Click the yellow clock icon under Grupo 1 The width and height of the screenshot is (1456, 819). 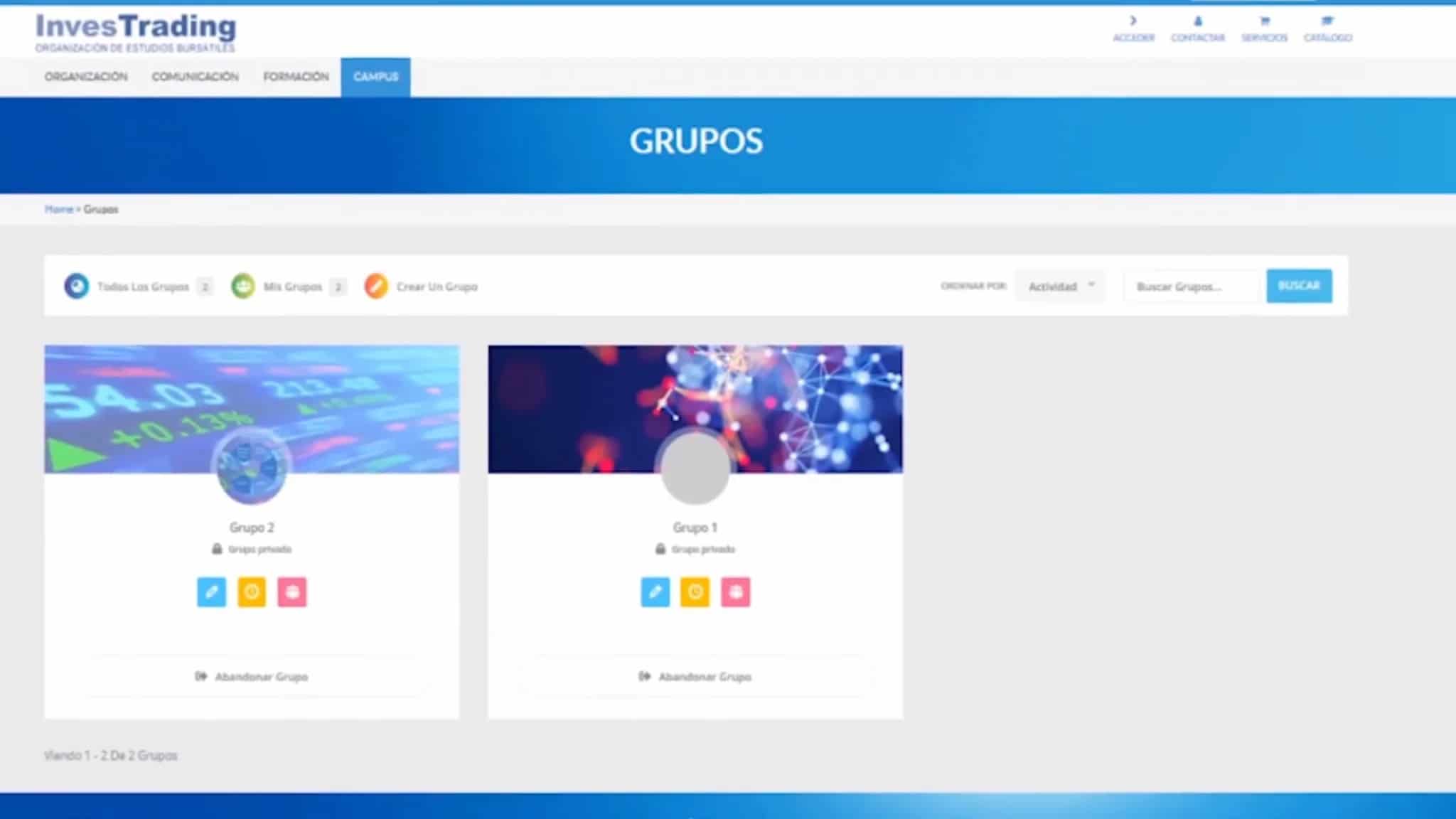[695, 591]
